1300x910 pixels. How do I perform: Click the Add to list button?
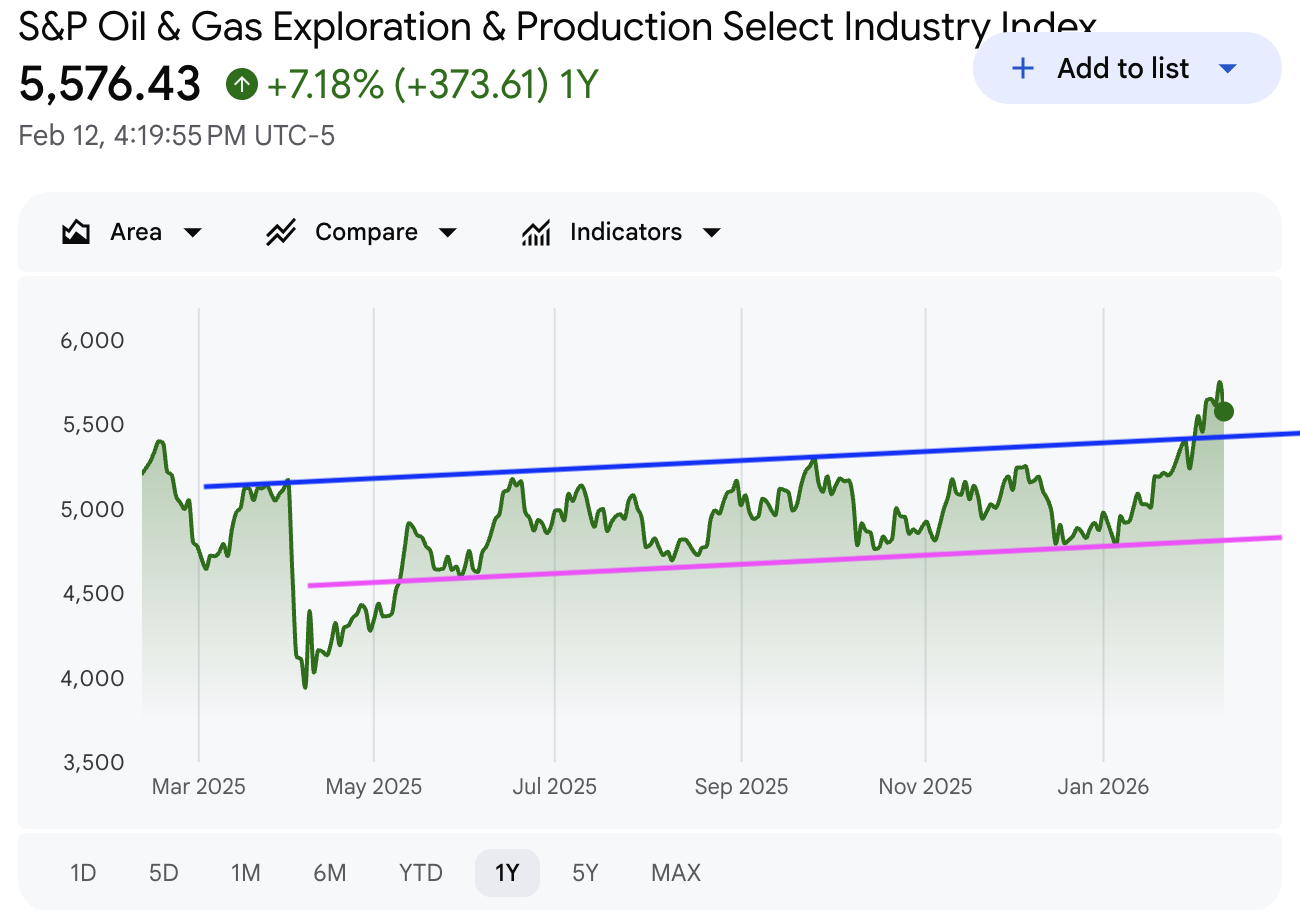(1122, 69)
